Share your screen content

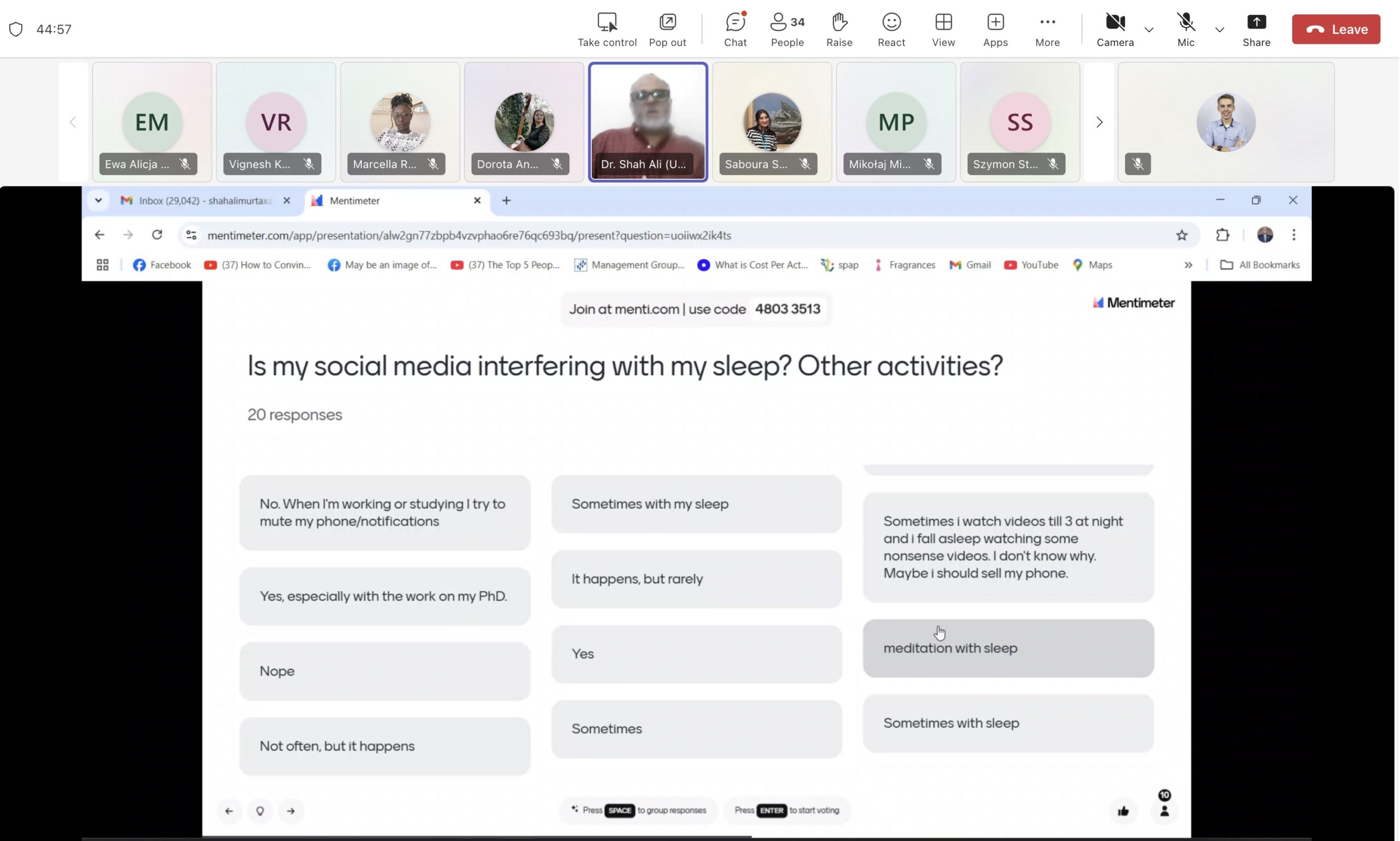(1256, 29)
